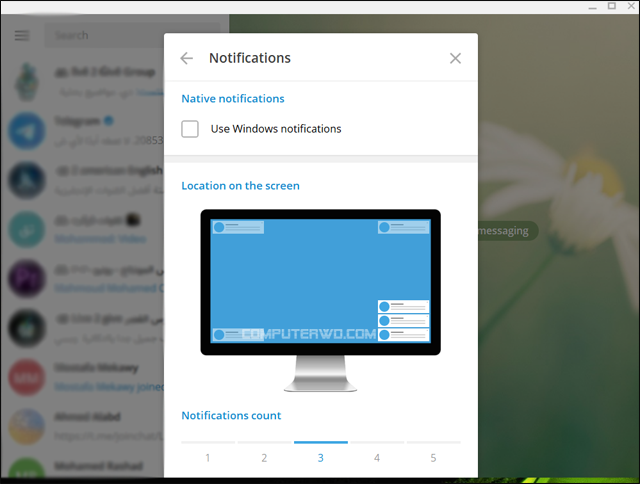The height and width of the screenshot is (484, 640).
Task: Set notifications count to 1
Action: pyautogui.click(x=208, y=453)
